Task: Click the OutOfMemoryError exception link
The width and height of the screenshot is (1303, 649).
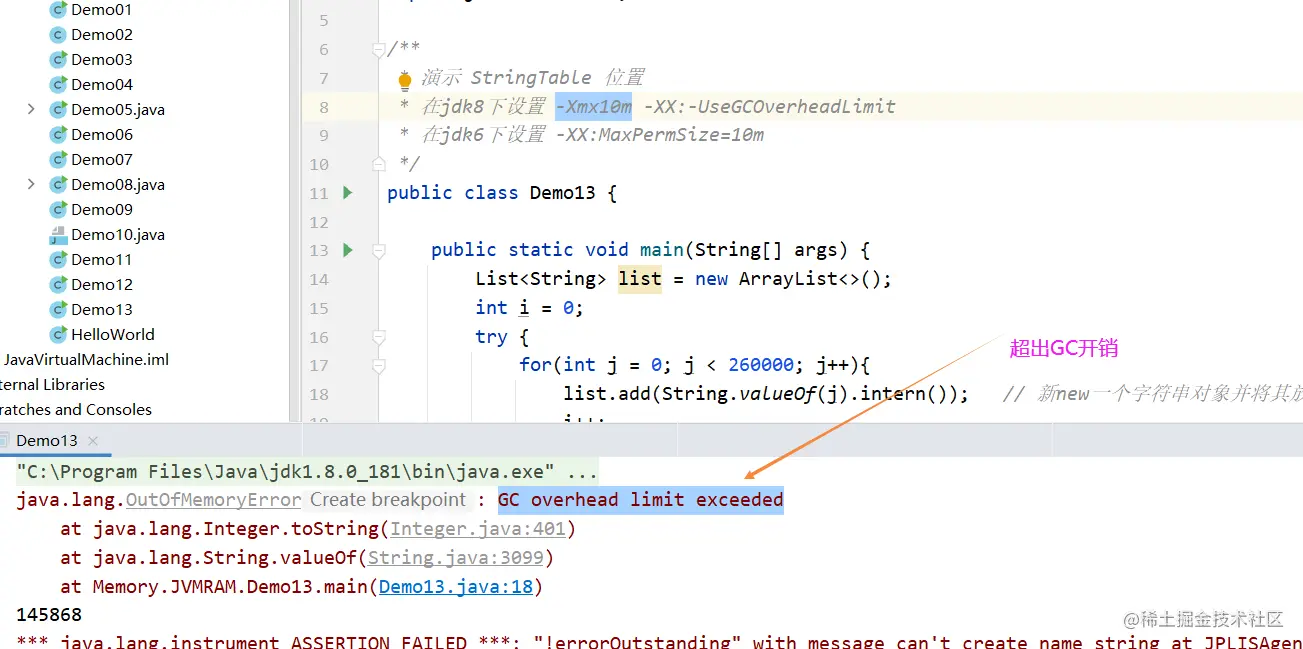Action: click(213, 500)
